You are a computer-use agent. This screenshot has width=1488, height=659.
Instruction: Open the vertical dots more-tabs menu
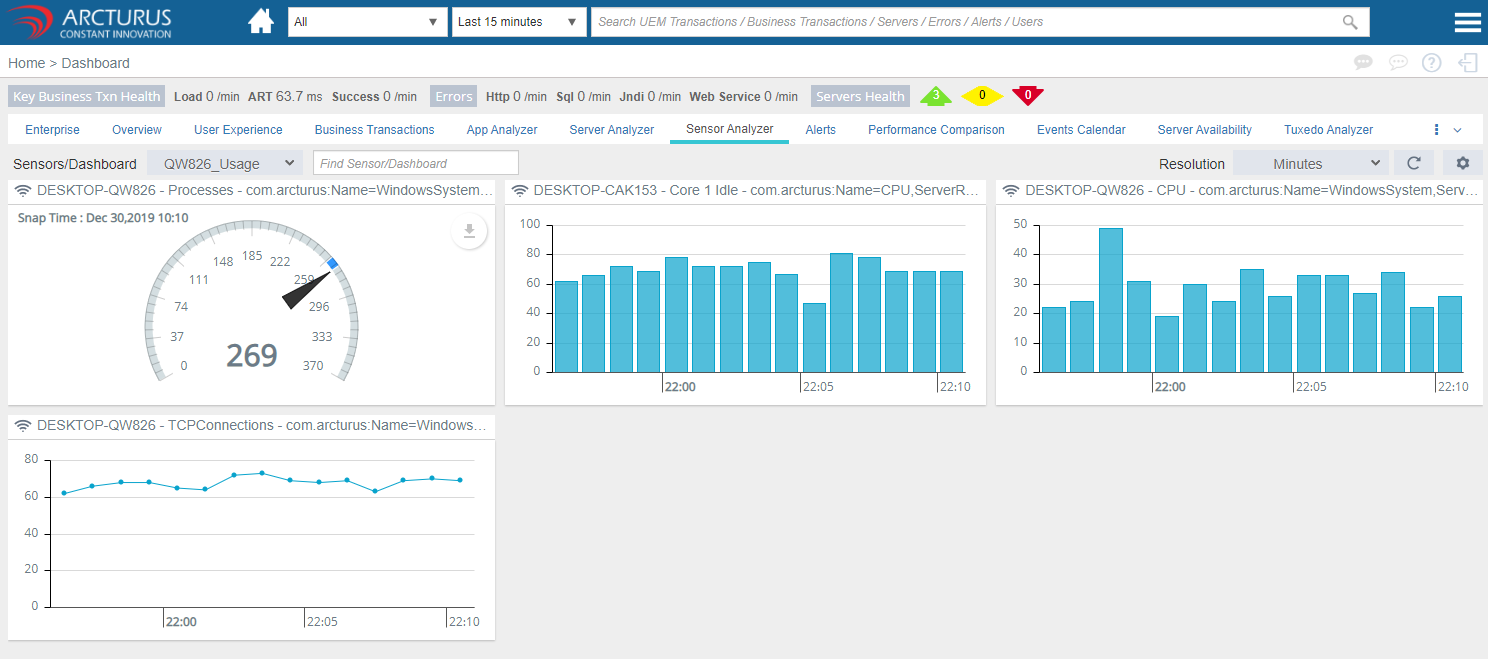(x=1436, y=130)
